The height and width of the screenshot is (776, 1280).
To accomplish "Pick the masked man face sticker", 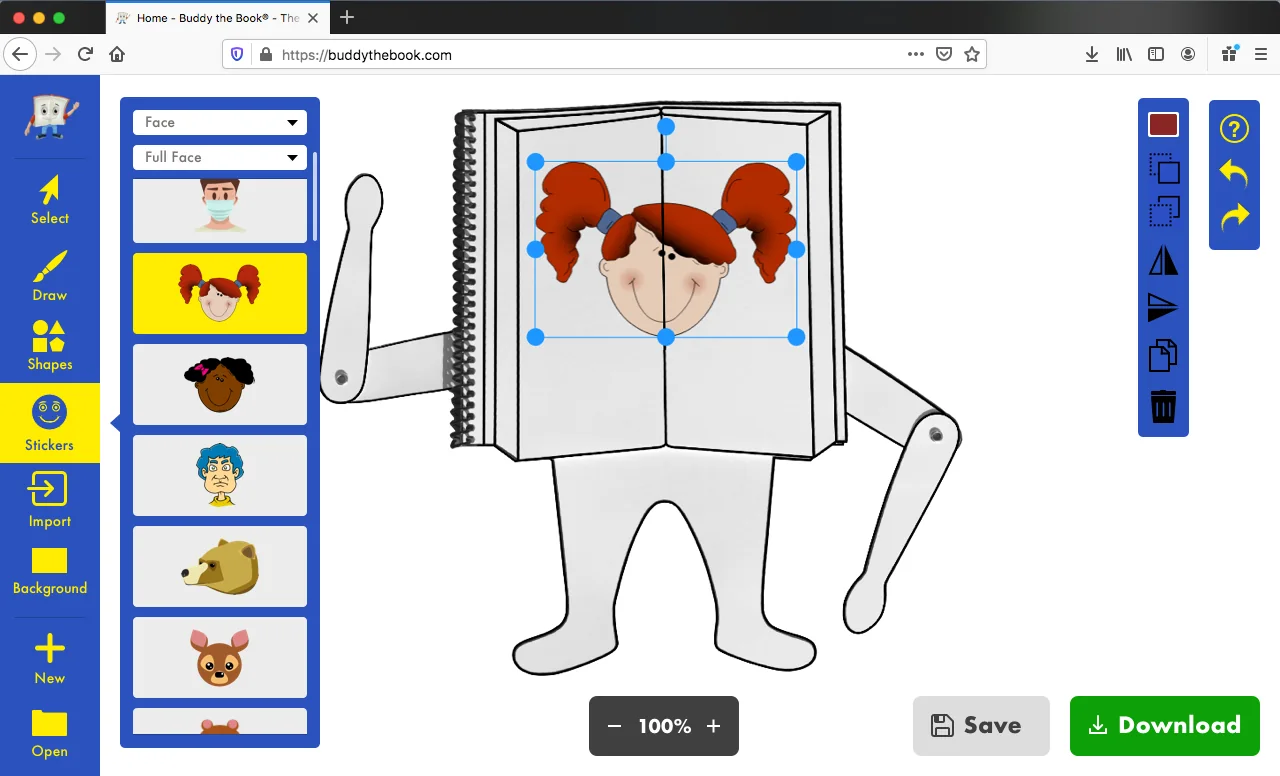I will click(x=220, y=210).
